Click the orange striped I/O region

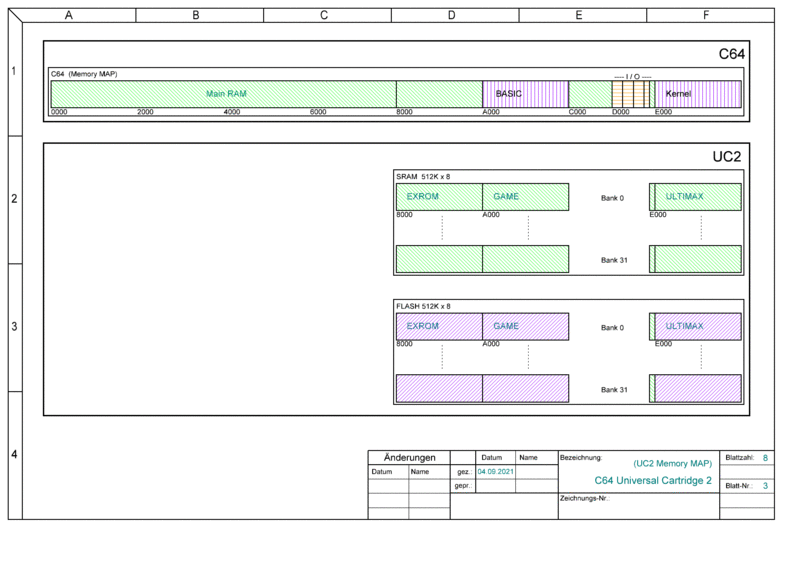(631, 94)
